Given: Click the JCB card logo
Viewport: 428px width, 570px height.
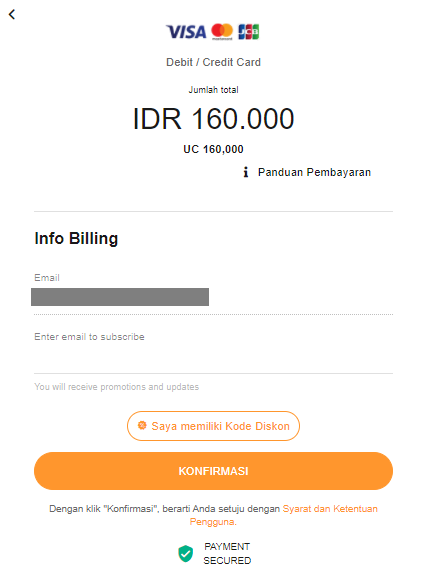Looking at the screenshot, I should coord(248,32).
